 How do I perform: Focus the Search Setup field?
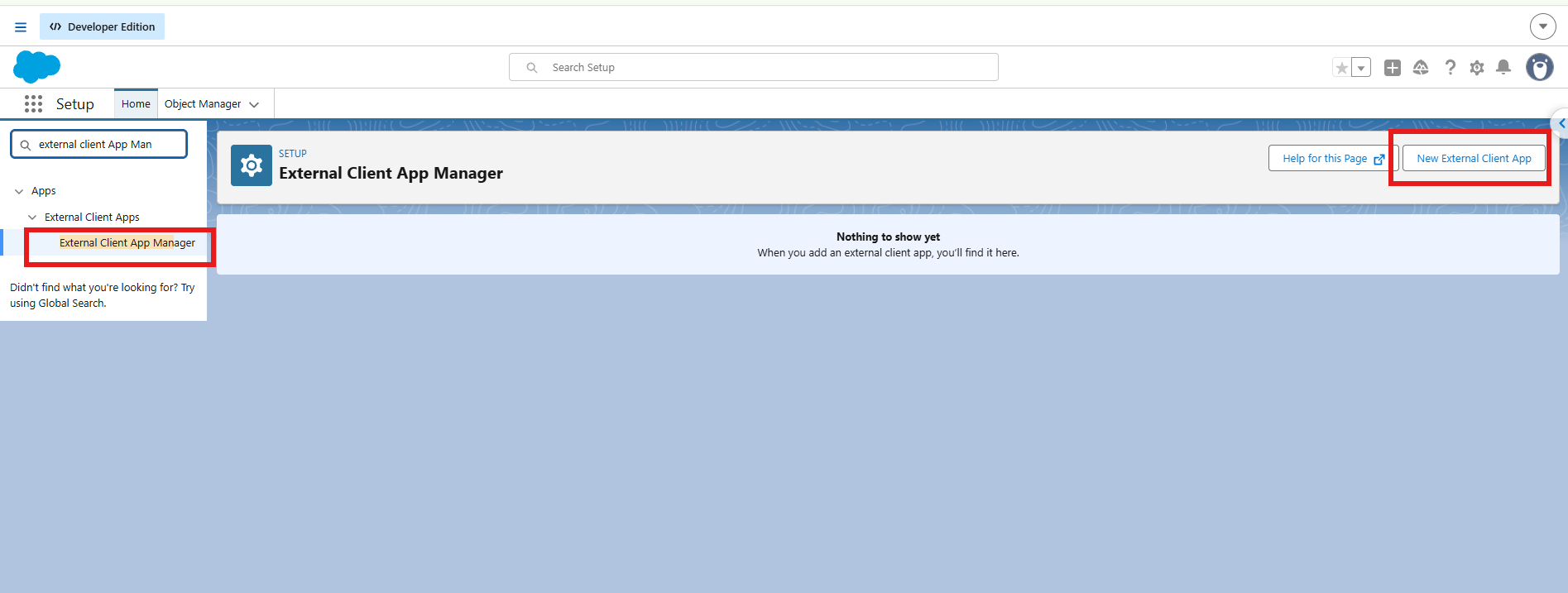(x=754, y=67)
